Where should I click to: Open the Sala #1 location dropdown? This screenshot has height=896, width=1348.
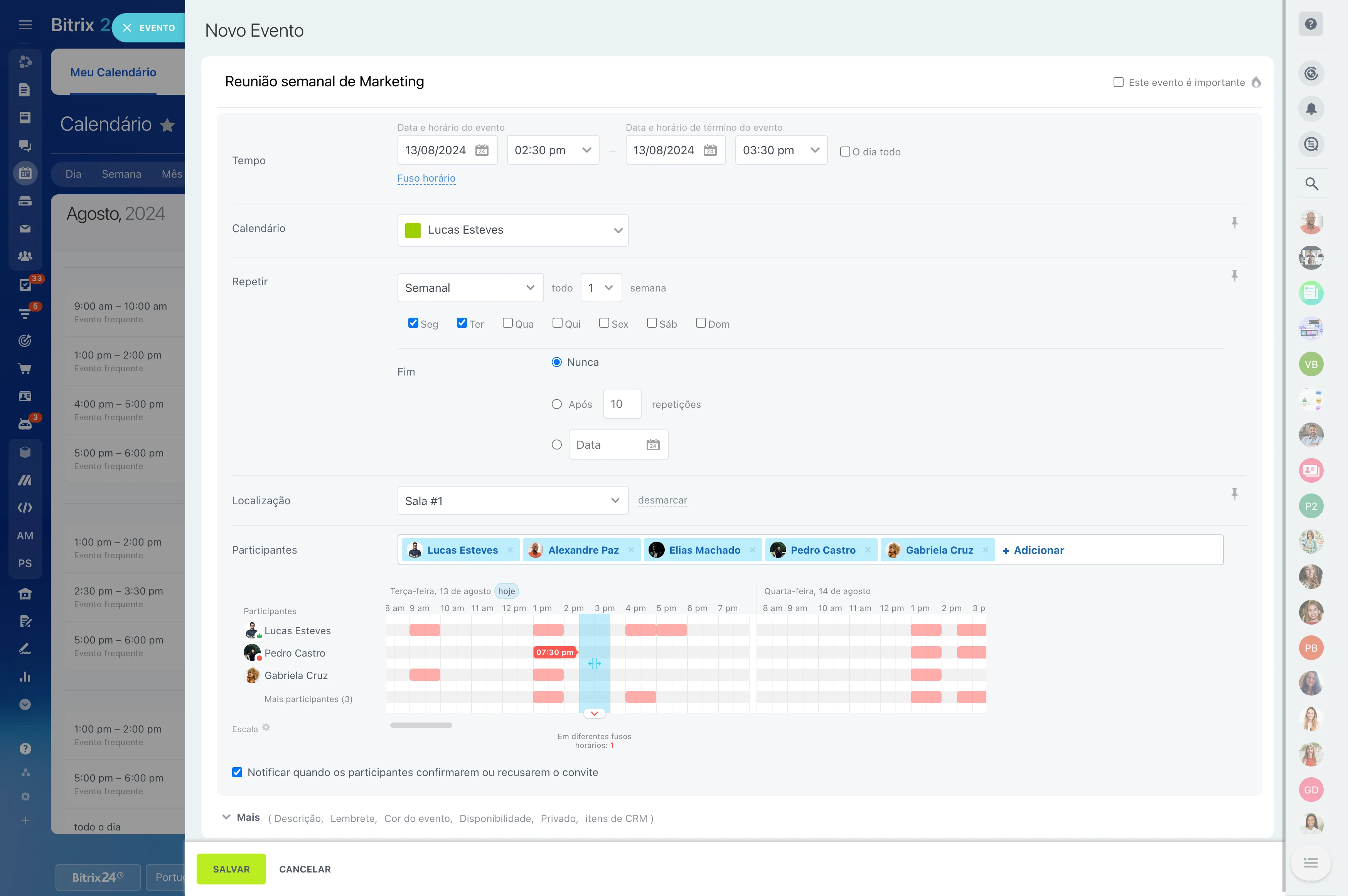pos(512,500)
